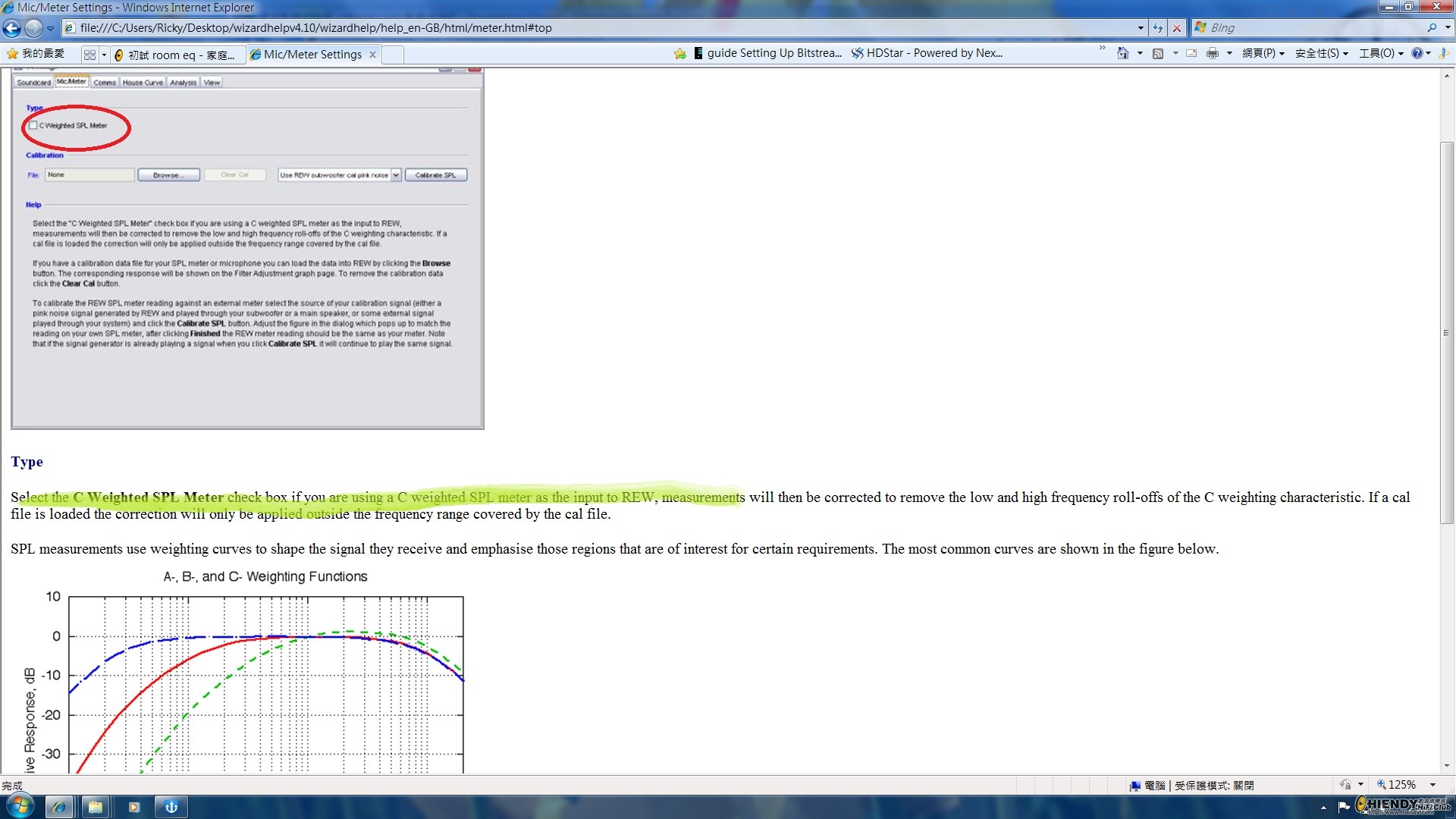Click the Read Mail envelope icon
Screen dimensions: 1456x819
click(1191, 53)
